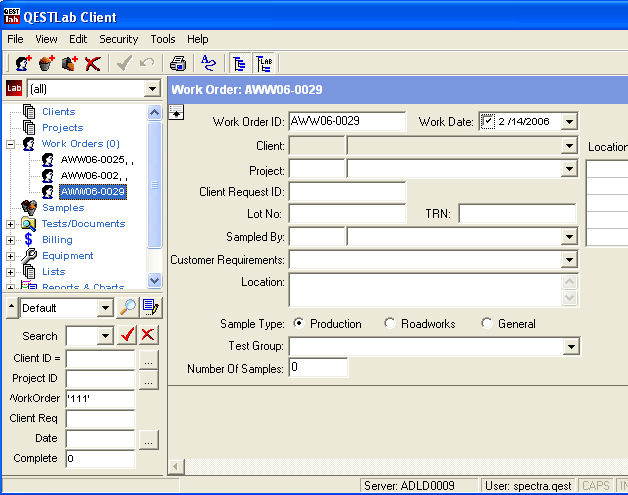Apply search with the red checkmark

click(127, 336)
